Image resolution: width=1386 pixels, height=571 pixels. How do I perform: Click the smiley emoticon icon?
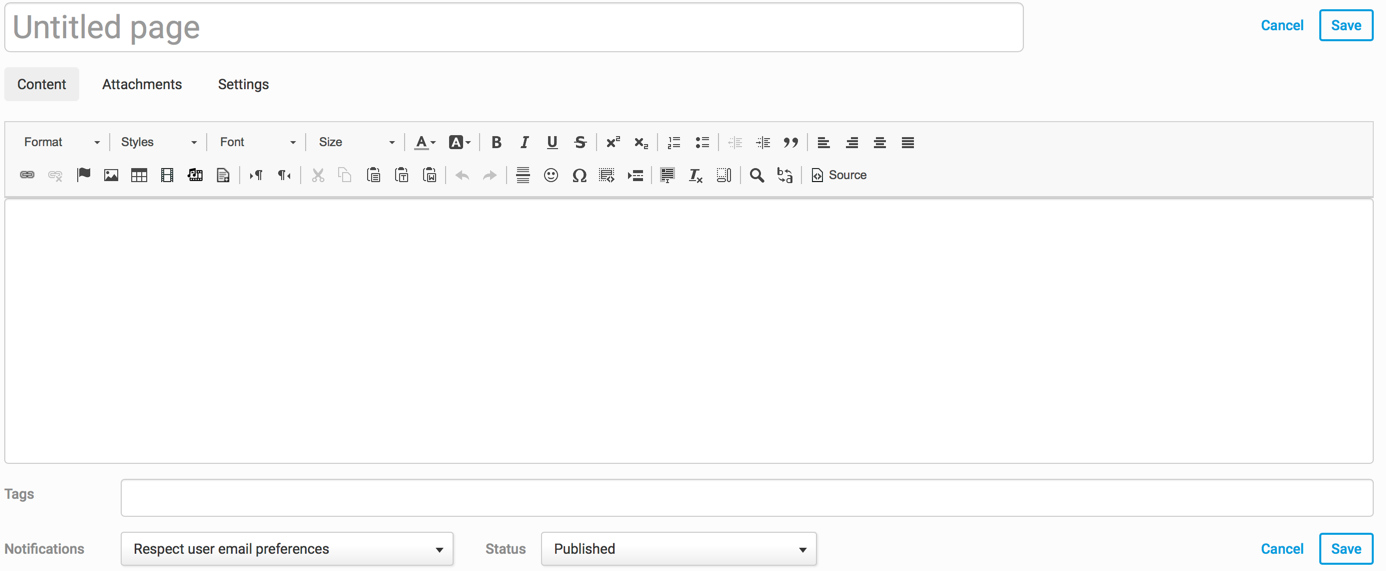(x=551, y=176)
